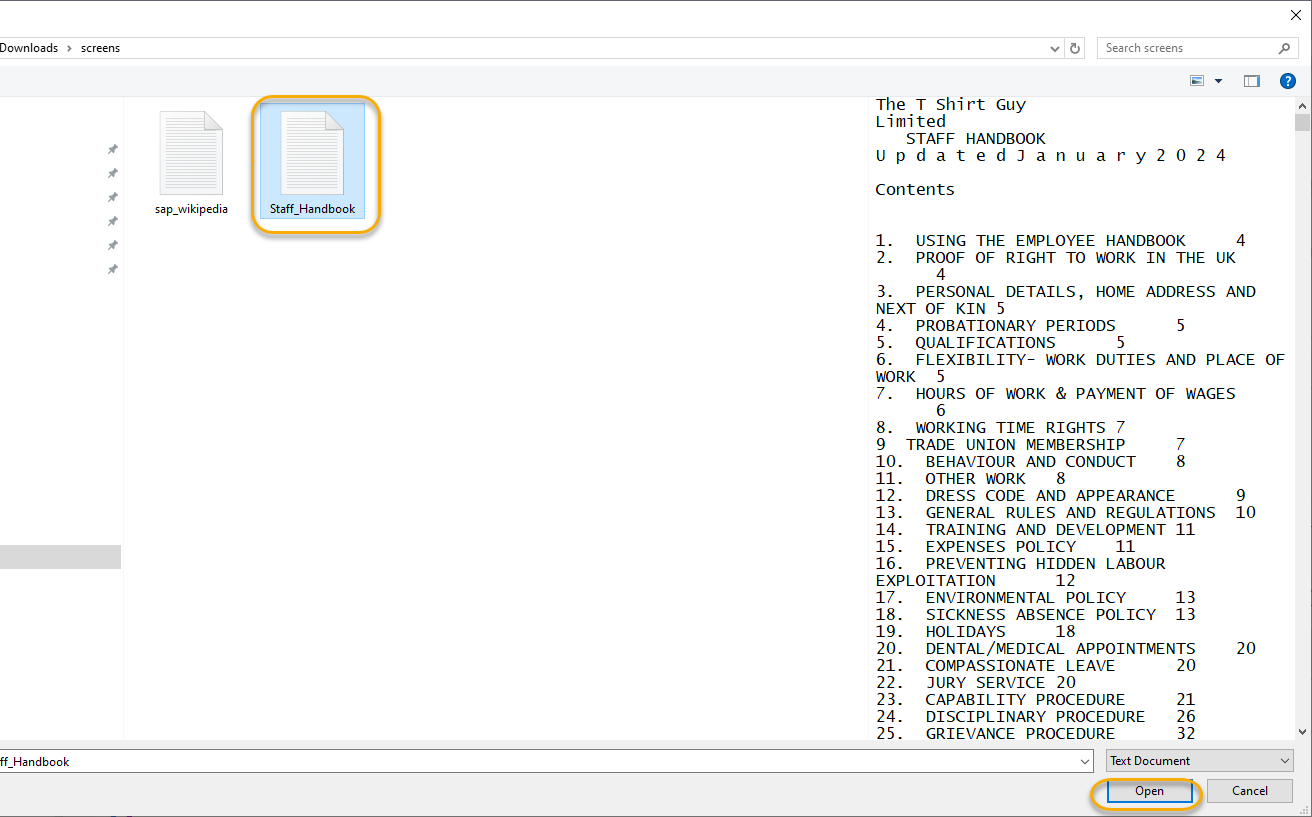Select the sap_wikipedia file icon
Screen dimensions: 1312x817
coord(191,153)
